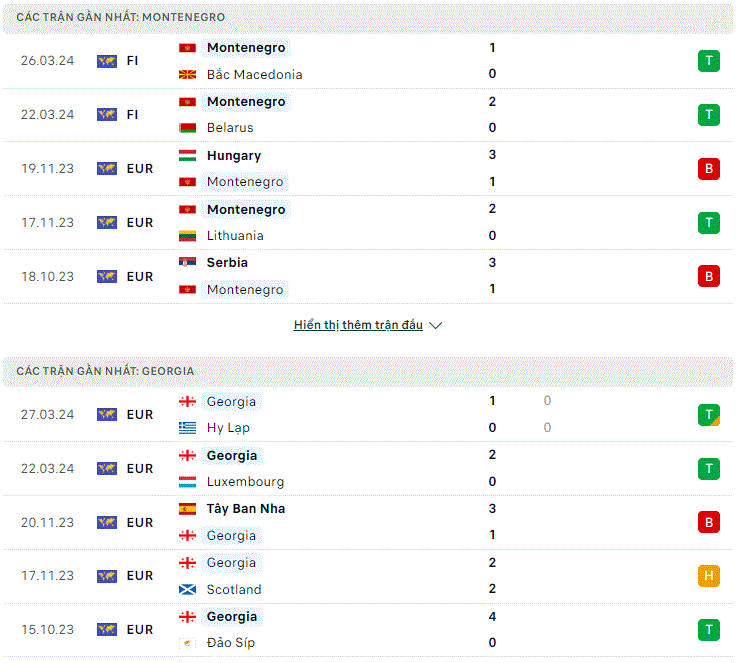The height and width of the screenshot is (663, 746).
Task: Open the Lithuania team link
Action: click(235, 236)
